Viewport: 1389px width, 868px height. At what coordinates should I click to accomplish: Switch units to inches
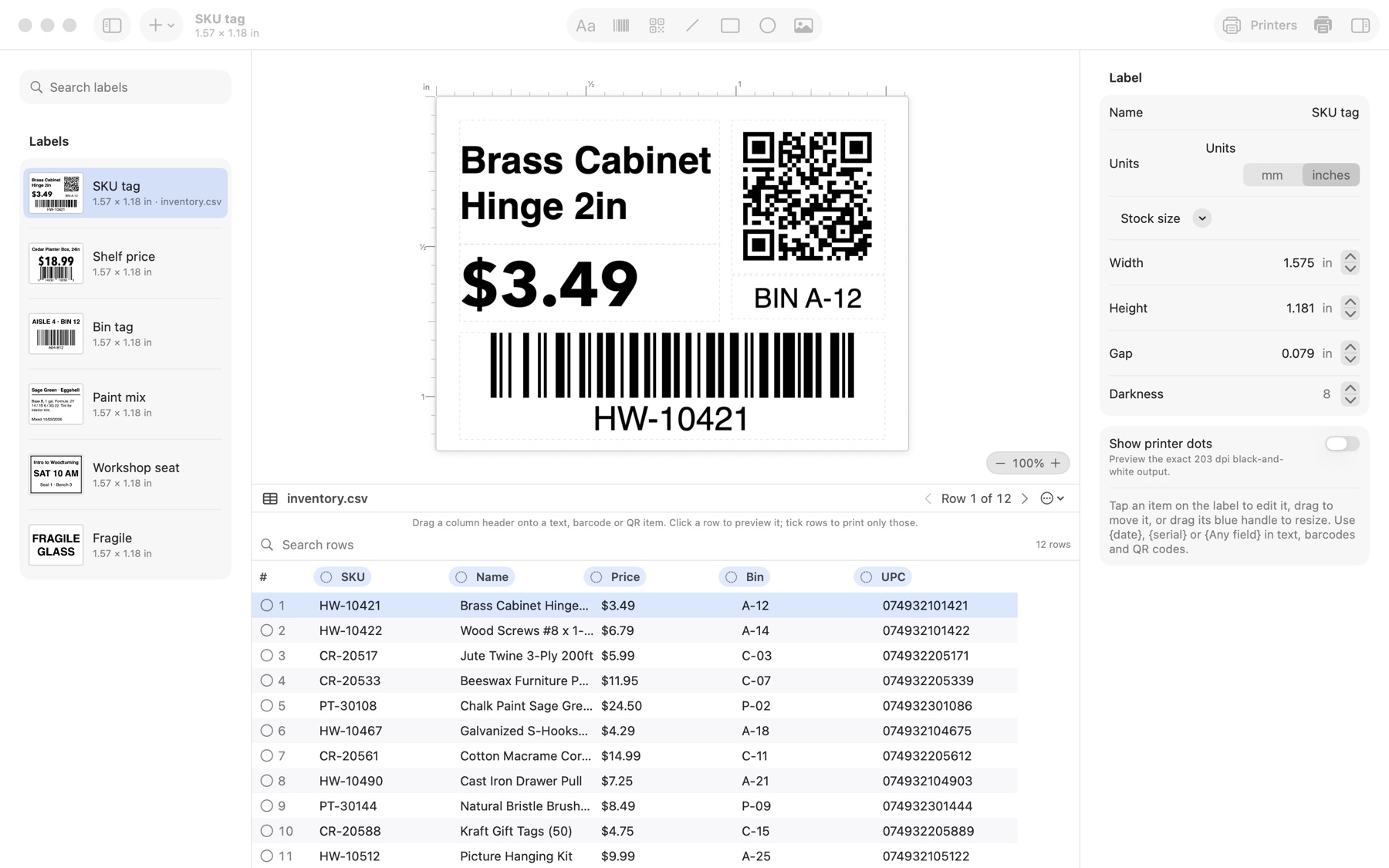(1331, 175)
